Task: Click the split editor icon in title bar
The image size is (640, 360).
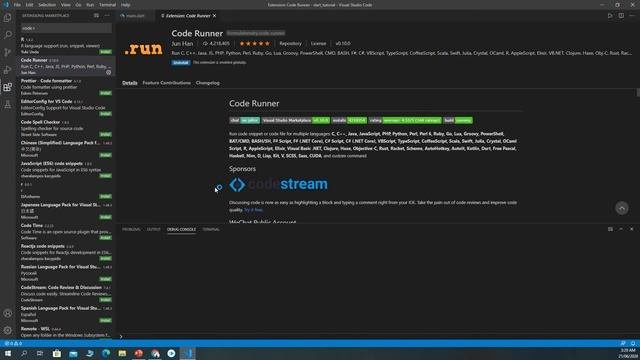Action: coord(621,16)
